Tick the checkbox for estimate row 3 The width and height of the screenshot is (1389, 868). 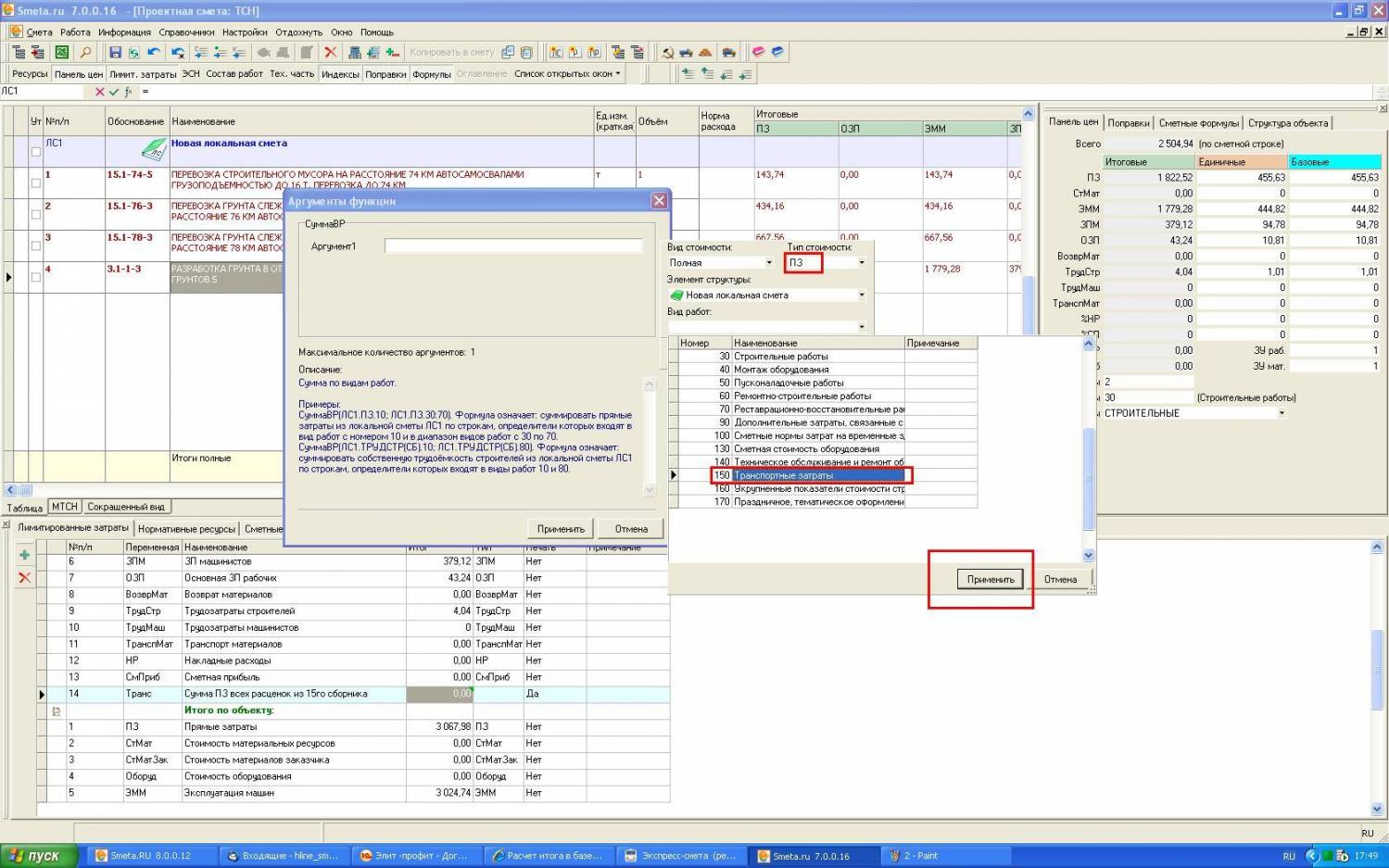tap(35, 245)
